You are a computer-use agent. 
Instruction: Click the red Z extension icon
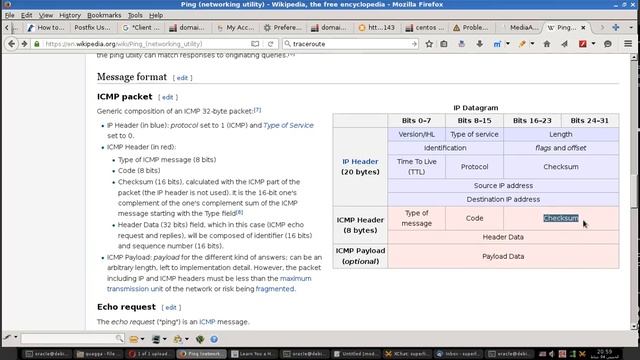pos(582,44)
